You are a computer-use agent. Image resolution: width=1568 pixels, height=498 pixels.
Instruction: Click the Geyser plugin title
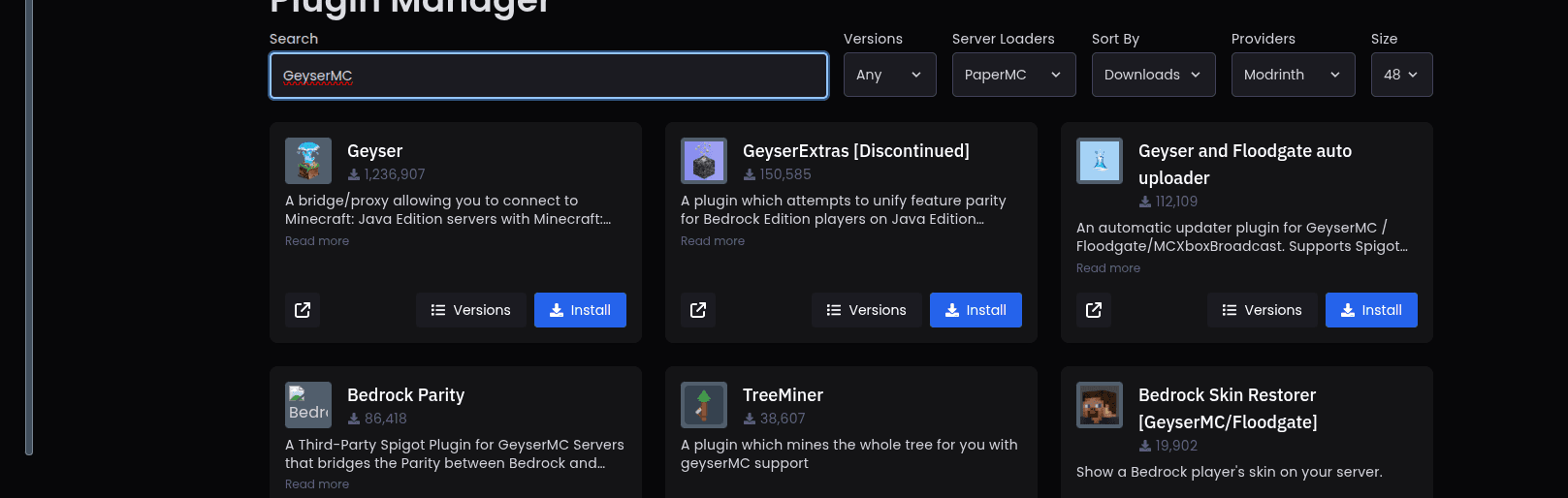[374, 151]
